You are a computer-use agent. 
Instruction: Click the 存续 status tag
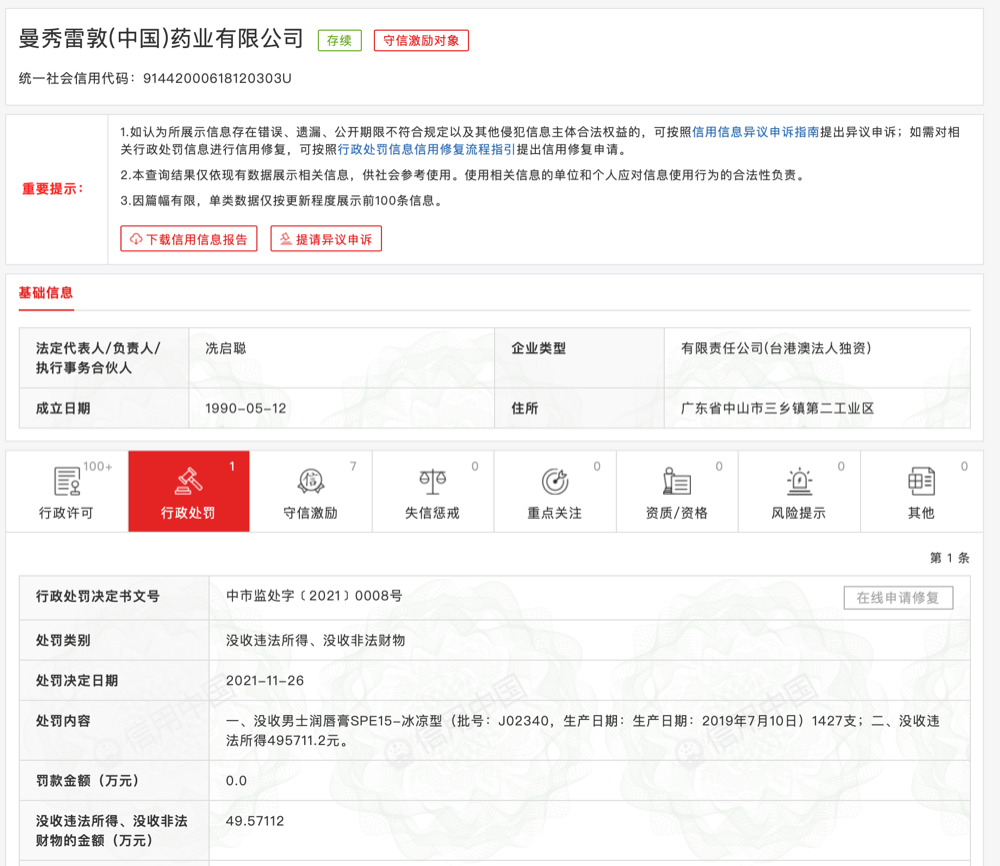click(339, 41)
